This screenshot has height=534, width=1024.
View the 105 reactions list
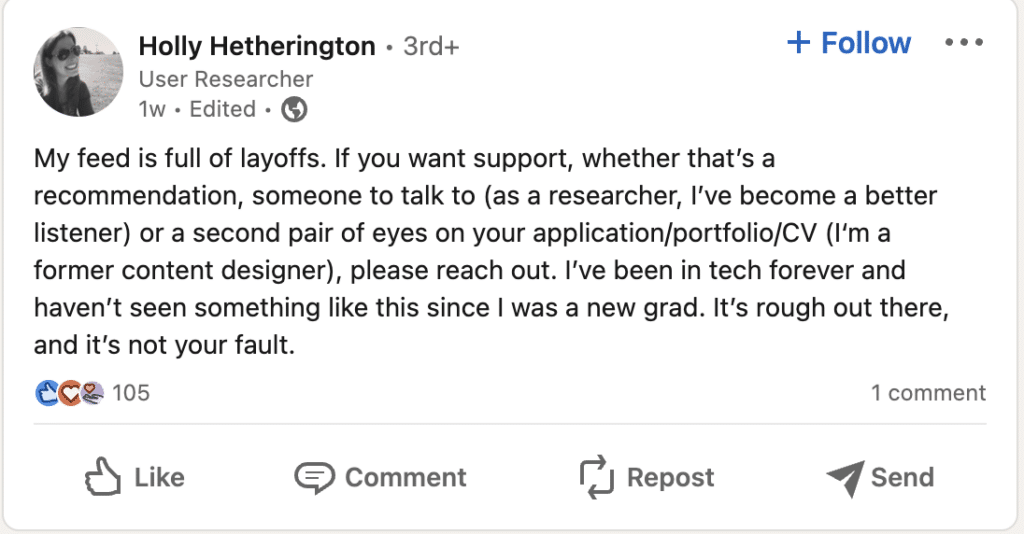(x=130, y=393)
